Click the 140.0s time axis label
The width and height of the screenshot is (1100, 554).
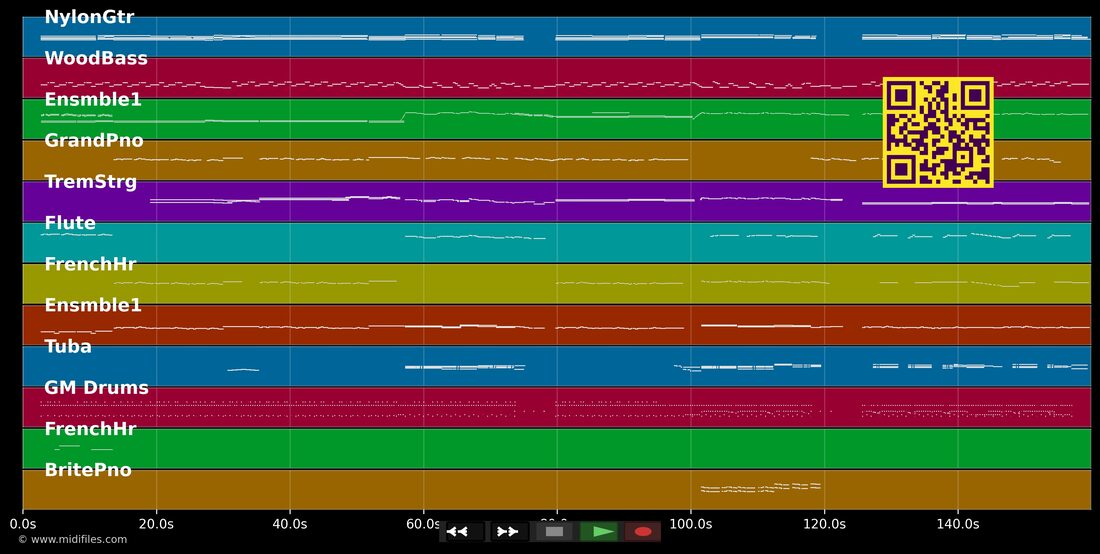point(958,524)
